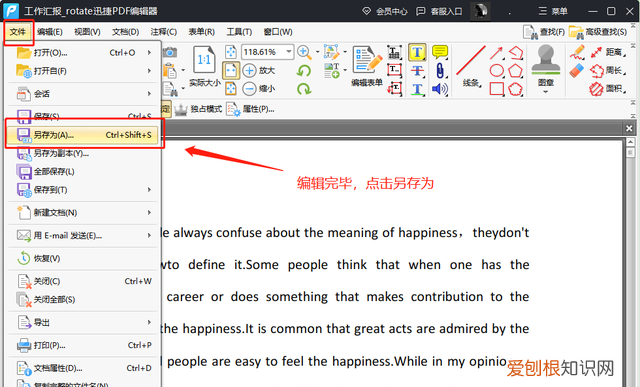Open the 视图(V) menu

[87, 32]
